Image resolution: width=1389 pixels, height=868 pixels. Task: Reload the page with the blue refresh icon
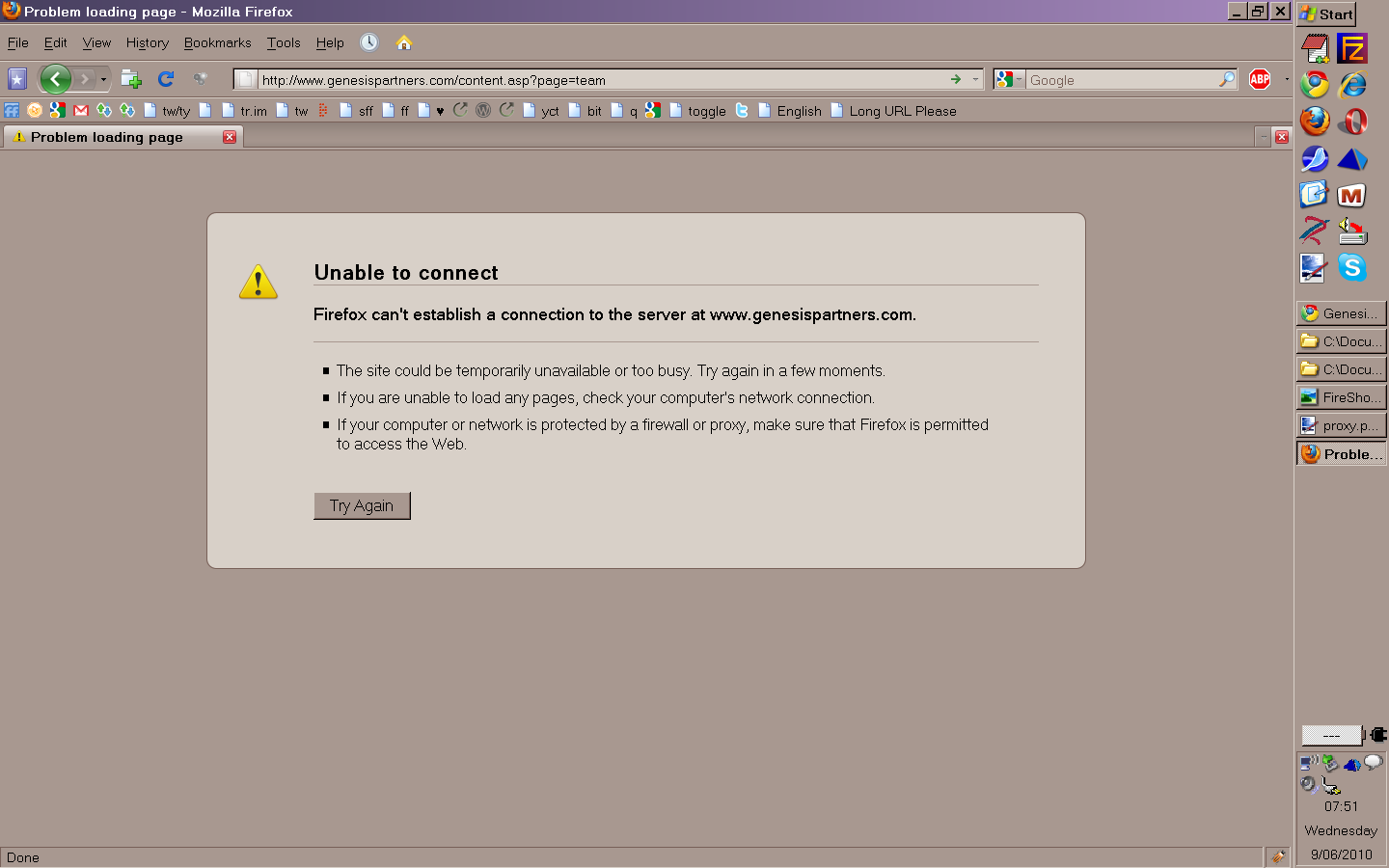(x=166, y=79)
